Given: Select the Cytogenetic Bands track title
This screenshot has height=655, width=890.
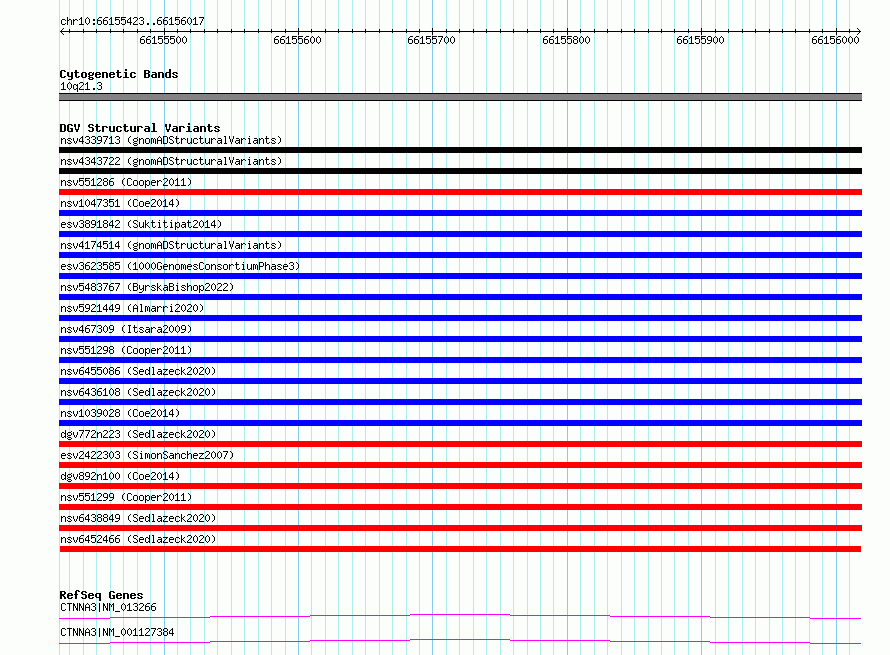Looking at the screenshot, I should (x=119, y=74).
